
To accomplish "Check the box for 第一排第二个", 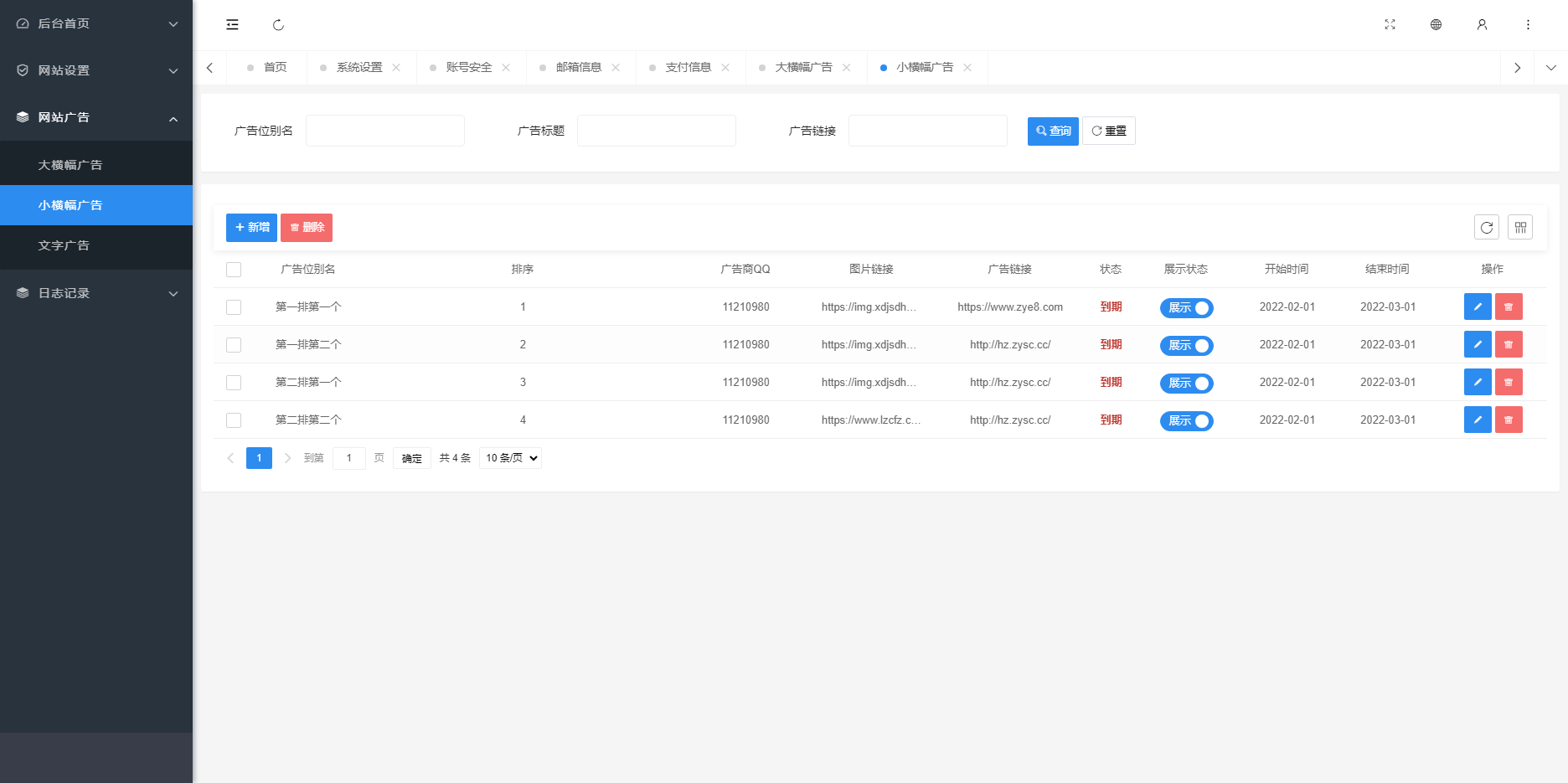I will point(234,345).
